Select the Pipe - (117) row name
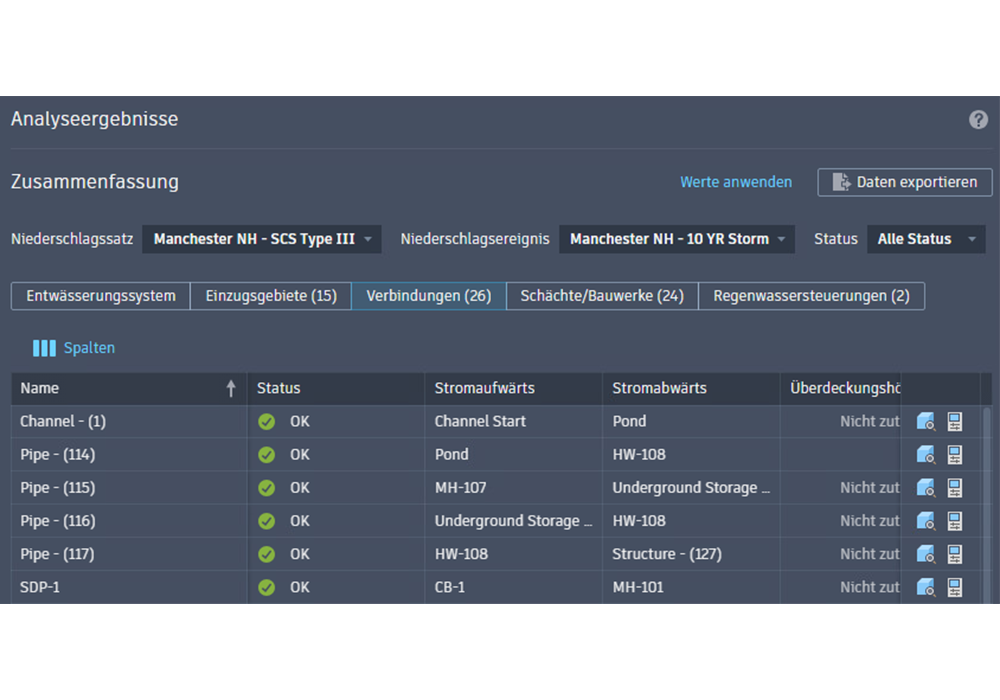Viewport: 1000px width, 700px height. pyautogui.click(x=57, y=554)
